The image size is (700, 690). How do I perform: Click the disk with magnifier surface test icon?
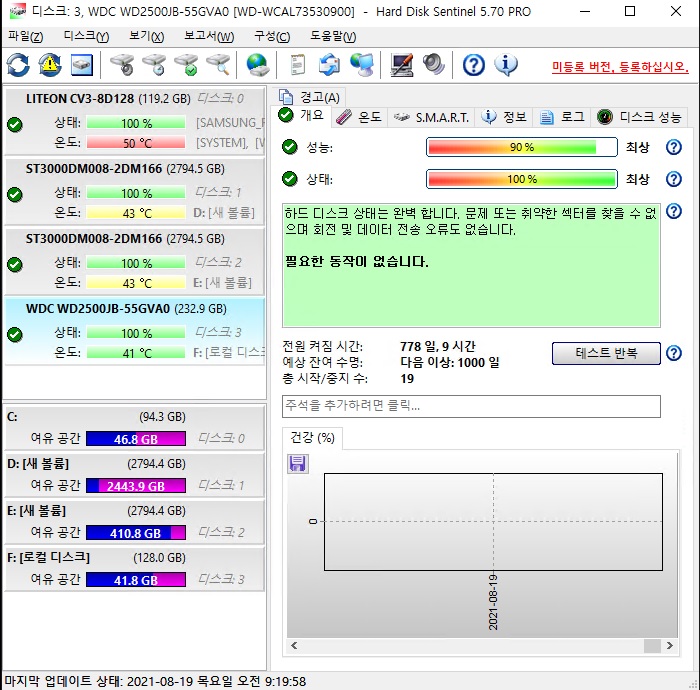(x=218, y=65)
